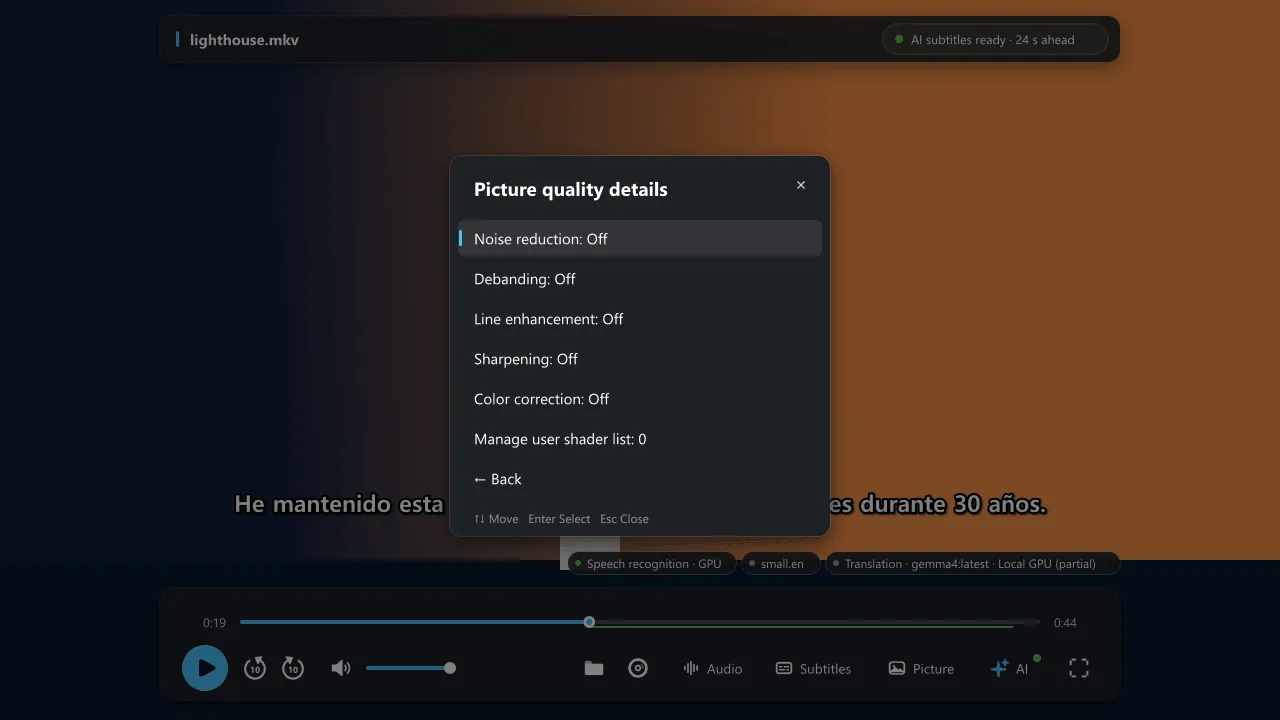
Task: Click Speech recognition GPU status chip
Action: pyautogui.click(x=652, y=564)
